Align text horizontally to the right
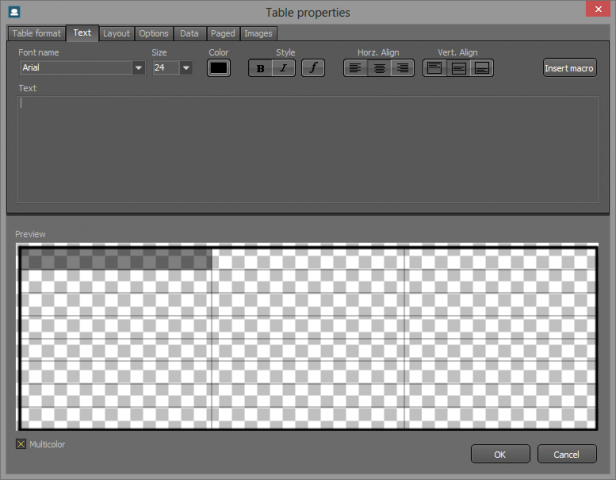This screenshot has height=480, width=616. [403, 68]
